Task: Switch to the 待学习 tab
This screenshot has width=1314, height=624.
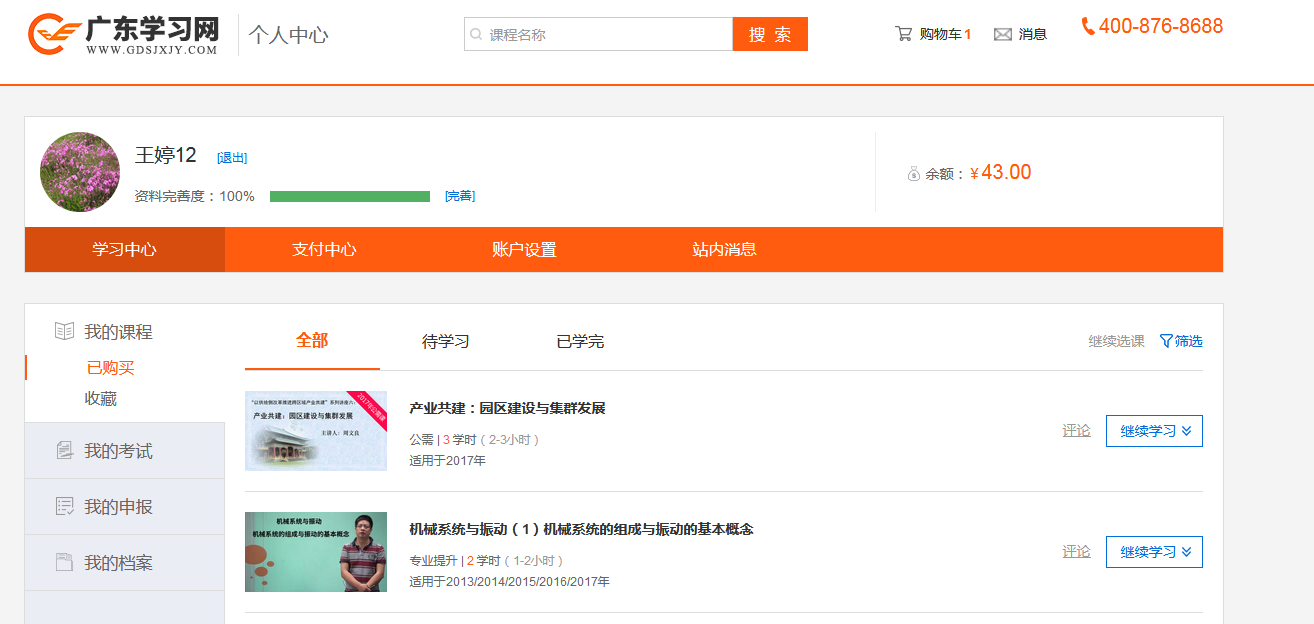Action: (445, 341)
